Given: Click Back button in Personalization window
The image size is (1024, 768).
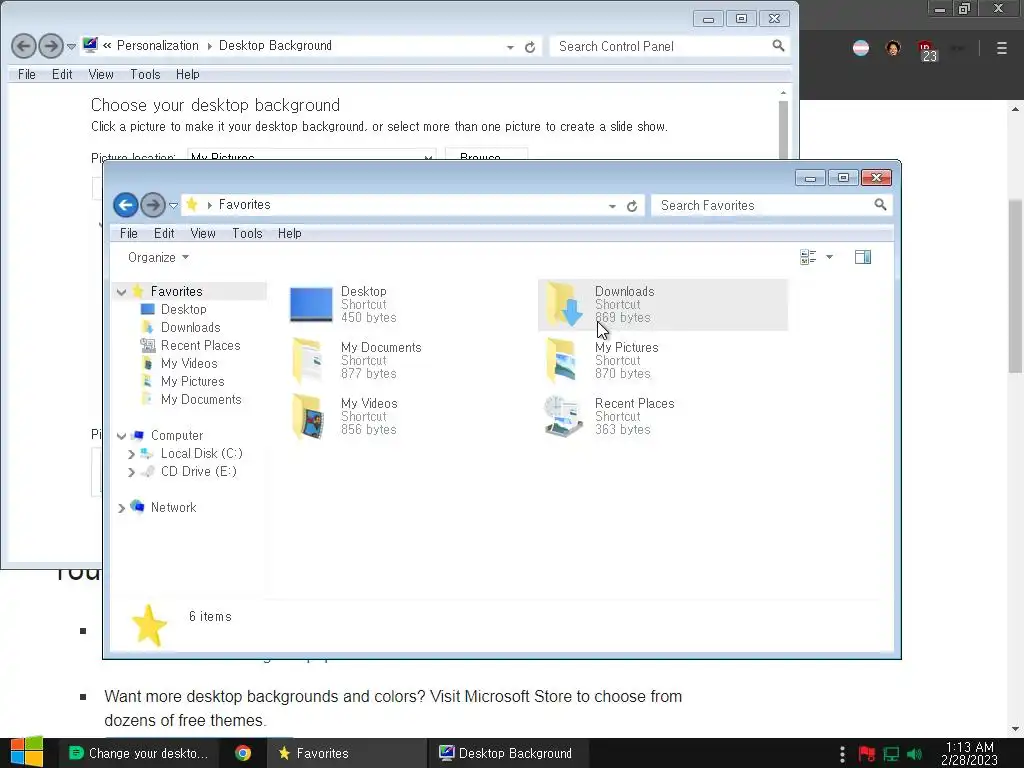Looking at the screenshot, I should (24, 46).
